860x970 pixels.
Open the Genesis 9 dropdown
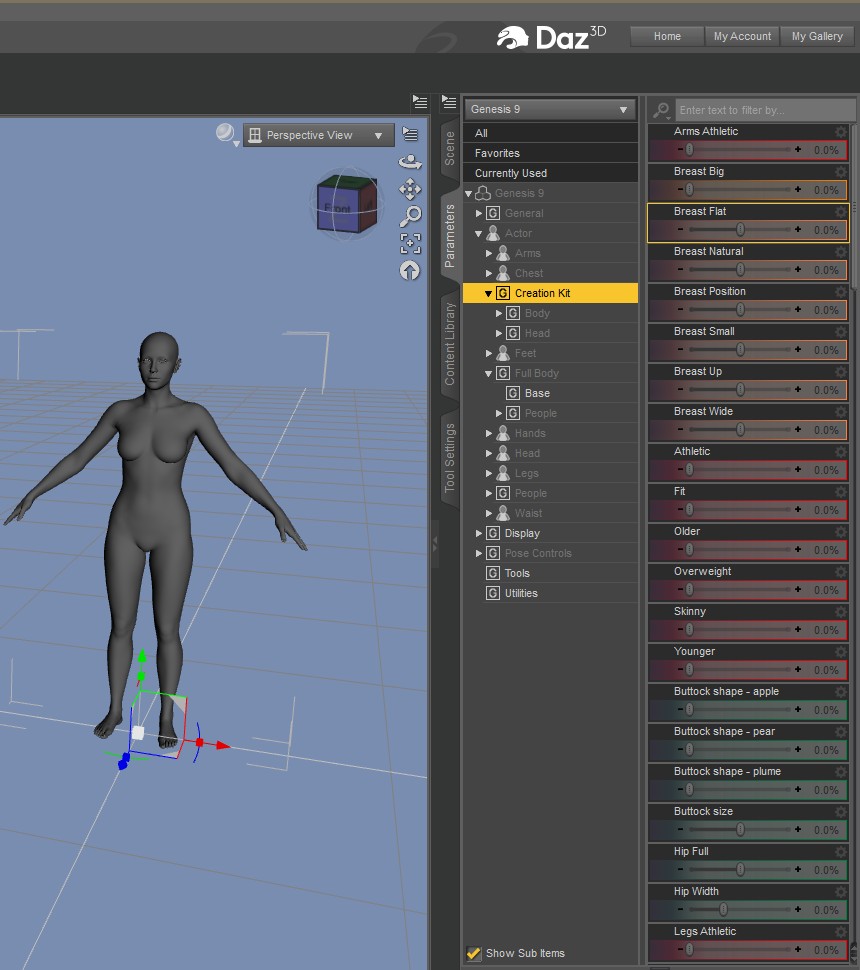[x=550, y=110]
